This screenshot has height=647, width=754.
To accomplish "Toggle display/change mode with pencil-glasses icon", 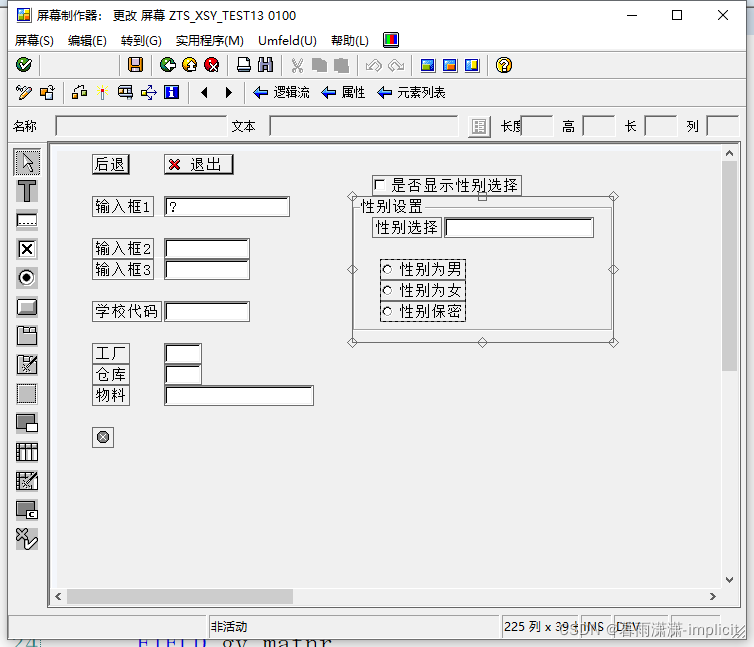I will 24,92.
